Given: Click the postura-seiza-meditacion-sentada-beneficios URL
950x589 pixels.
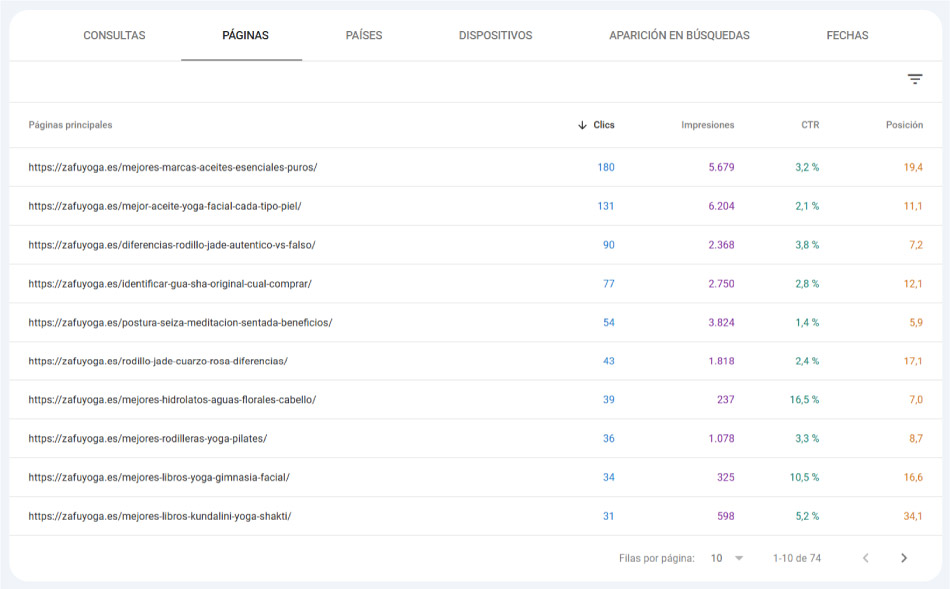Looking at the screenshot, I should pyautogui.click(x=181, y=322).
